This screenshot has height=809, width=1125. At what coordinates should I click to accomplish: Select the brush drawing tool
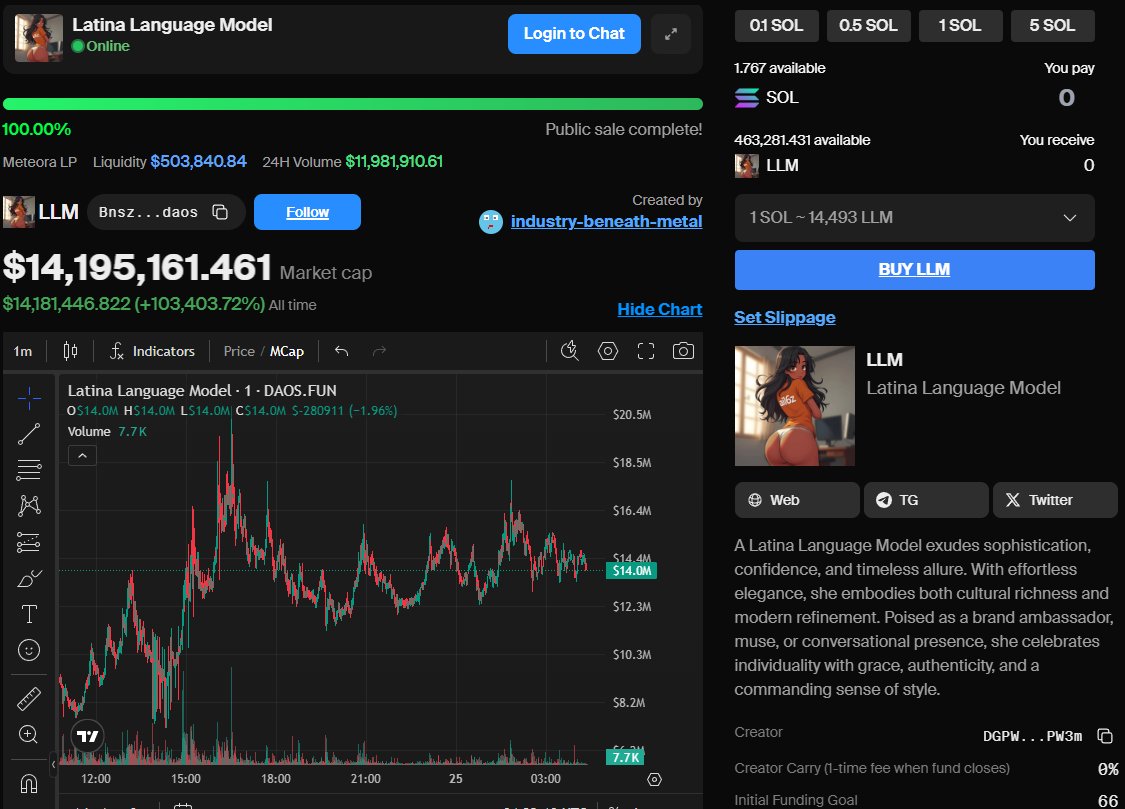coord(29,578)
